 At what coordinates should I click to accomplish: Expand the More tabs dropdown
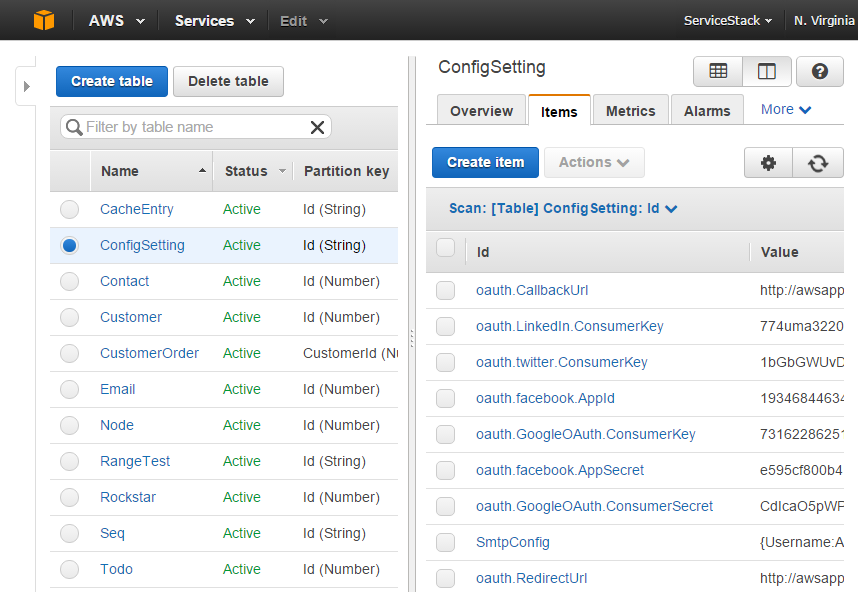[x=786, y=110]
